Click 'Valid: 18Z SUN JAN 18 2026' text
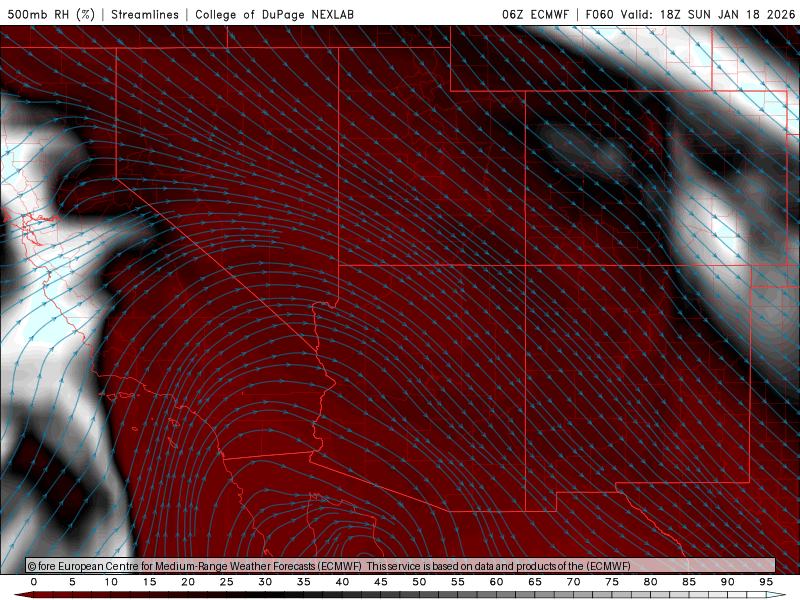Viewport: 800px width, 600px height. [x=708, y=14]
